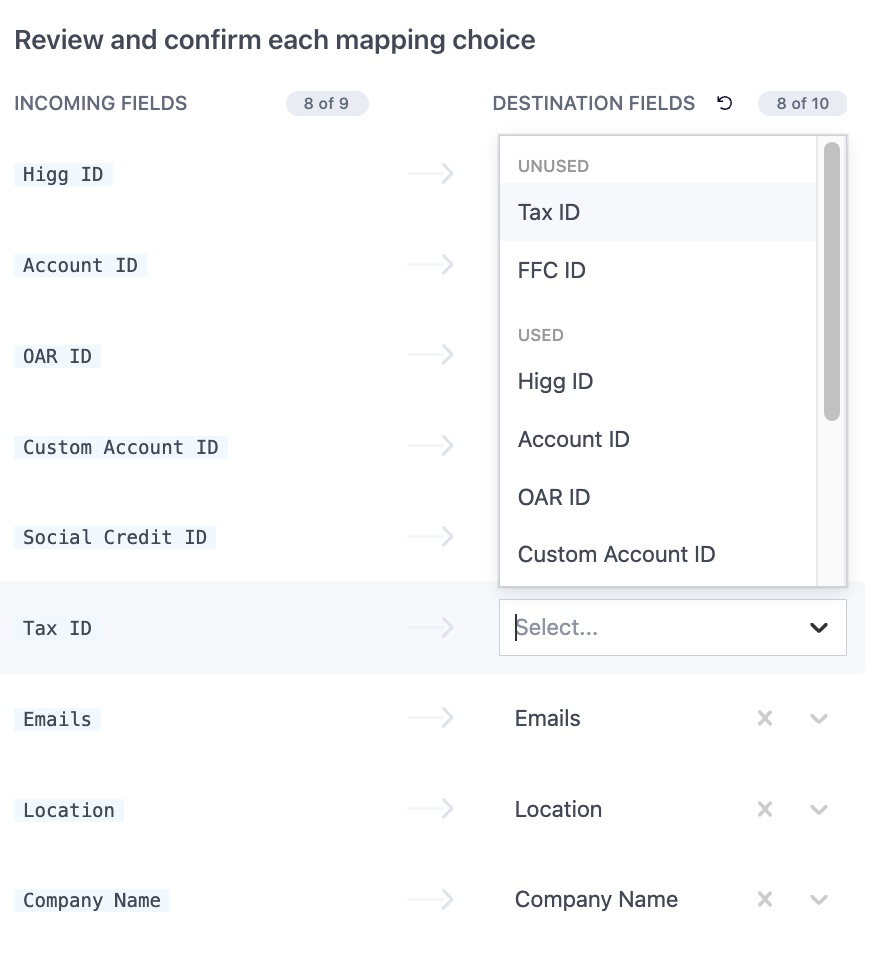Expand the Company Name destination dropdown
The height and width of the screenshot is (962, 890).
point(819,900)
